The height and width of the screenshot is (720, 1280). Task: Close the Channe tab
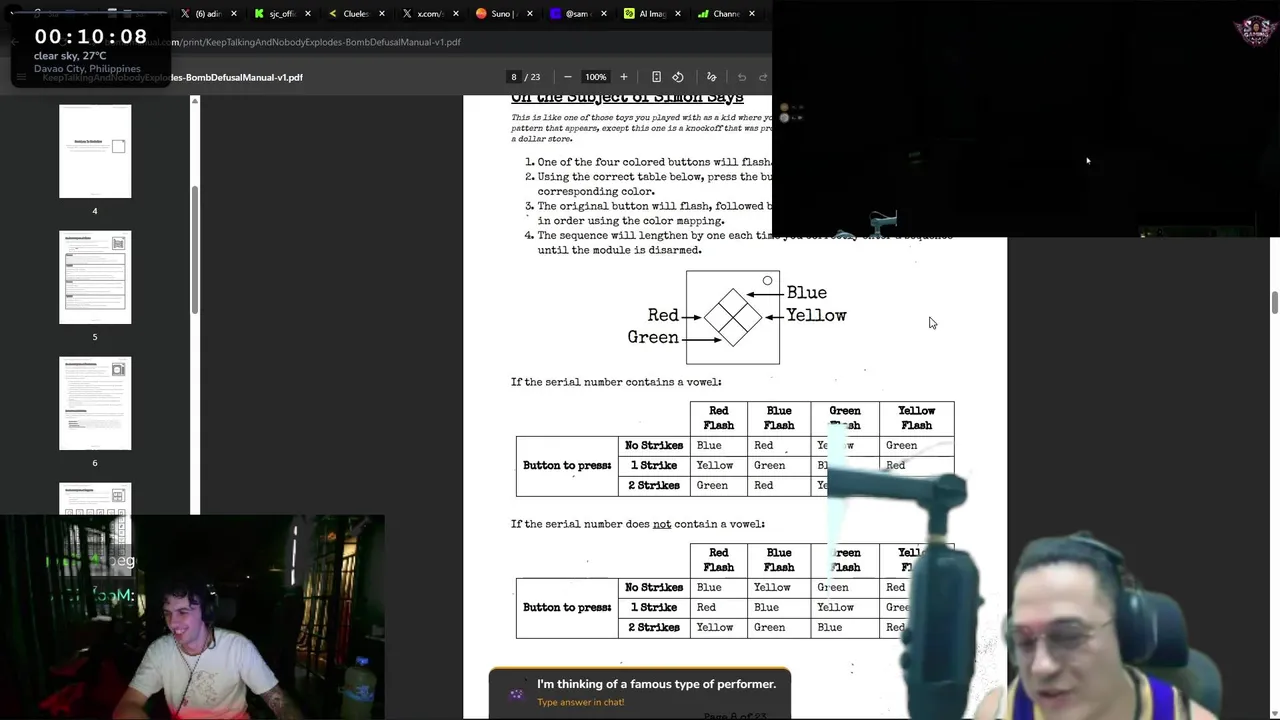[x=752, y=14]
